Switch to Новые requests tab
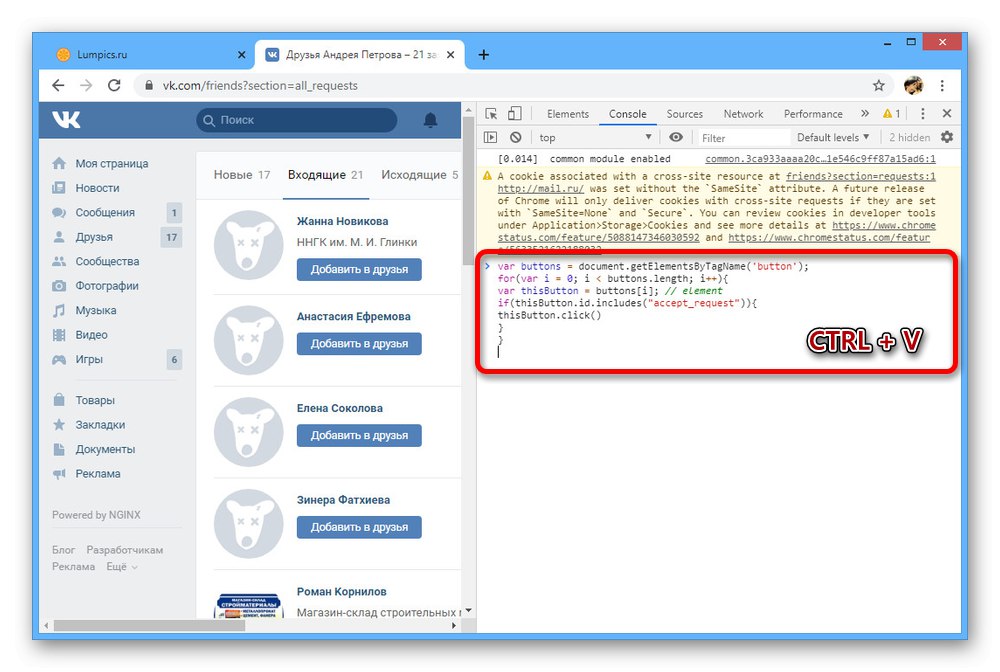Image resolution: width=1000 pixels, height=672 pixels. pos(242,175)
